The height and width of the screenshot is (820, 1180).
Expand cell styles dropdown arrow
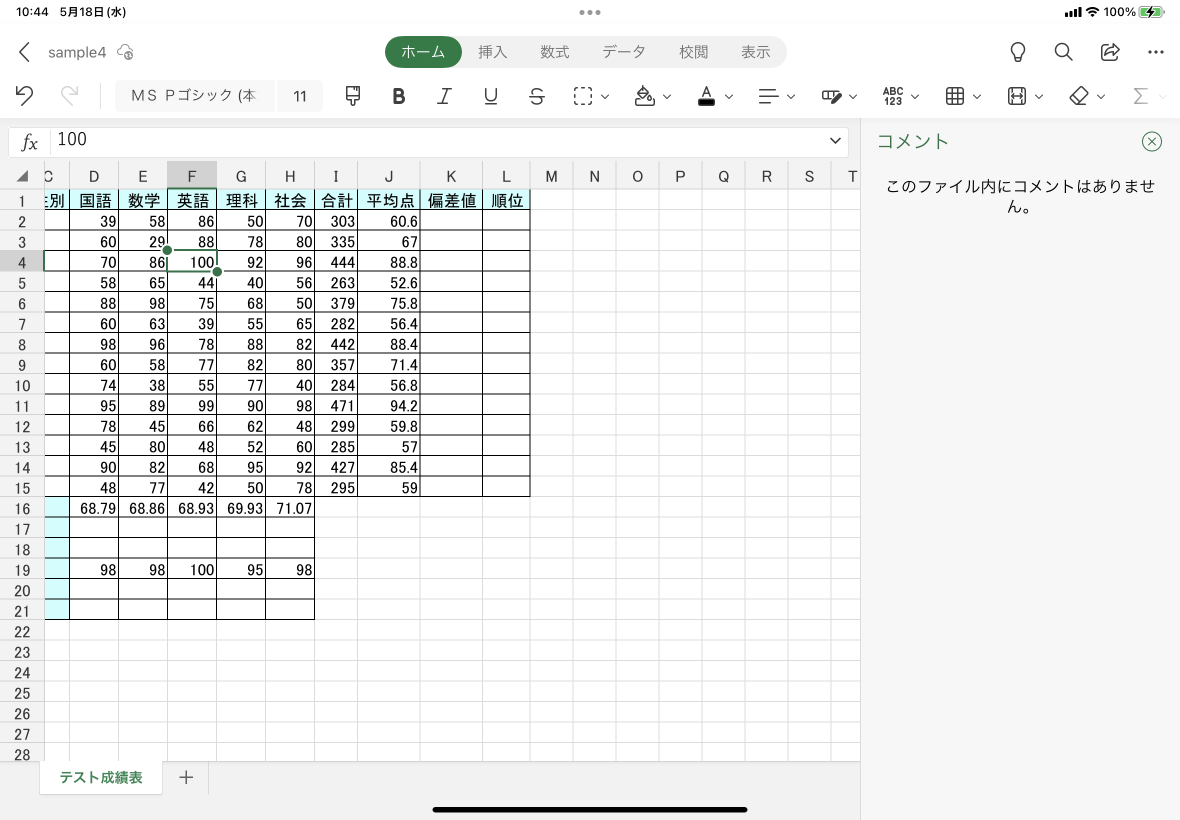(x=977, y=96)
